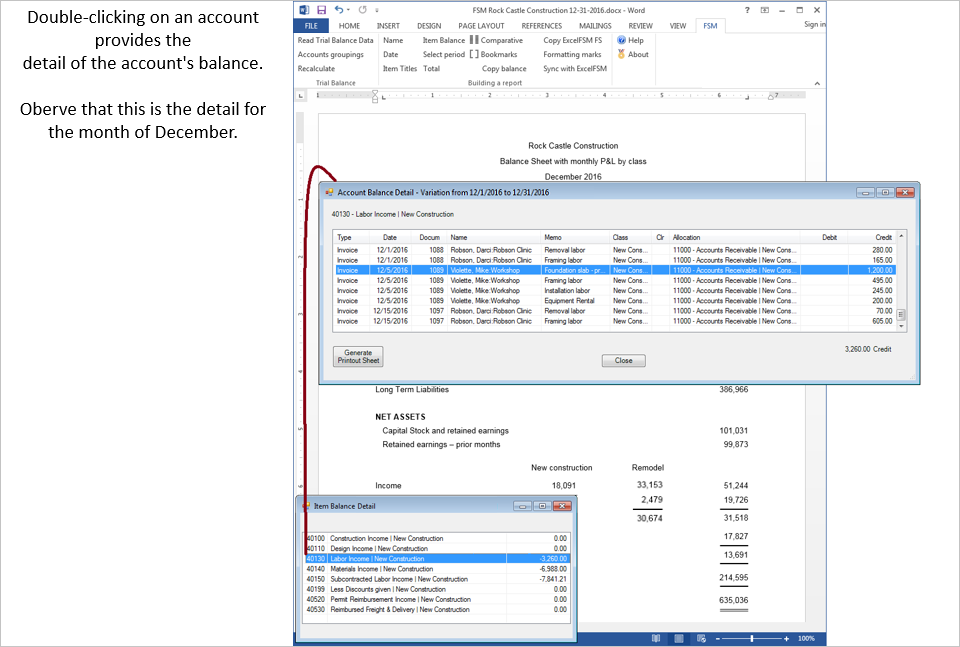Collapse the ribbon with the chevron arrow
Viewport: 960px width, 647px height.
(817, 83)
